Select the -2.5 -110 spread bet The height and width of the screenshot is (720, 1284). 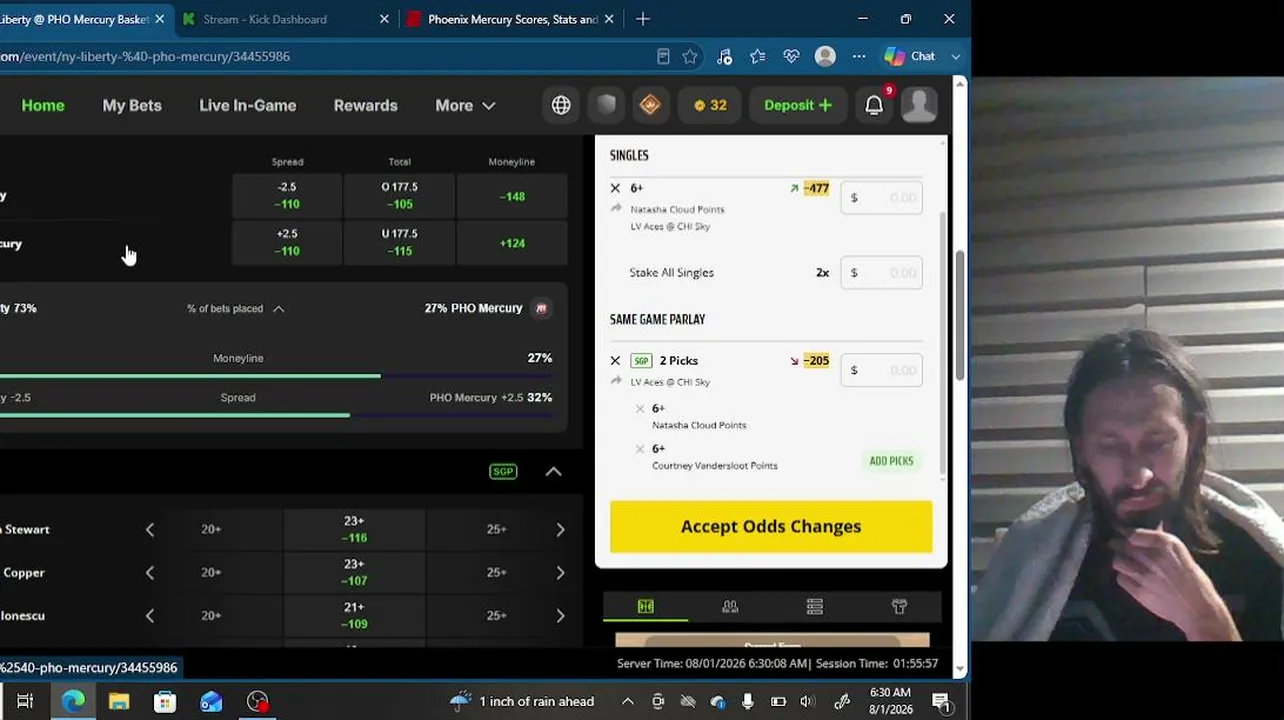[x=287, y=196]
